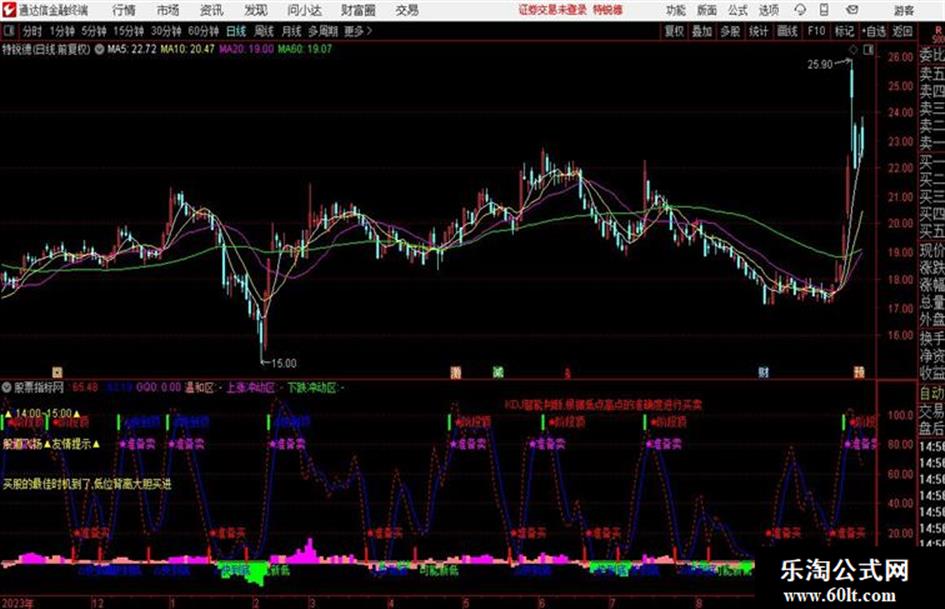
Task: Open the message envelope icon
Action: click(x=852, y=10)
